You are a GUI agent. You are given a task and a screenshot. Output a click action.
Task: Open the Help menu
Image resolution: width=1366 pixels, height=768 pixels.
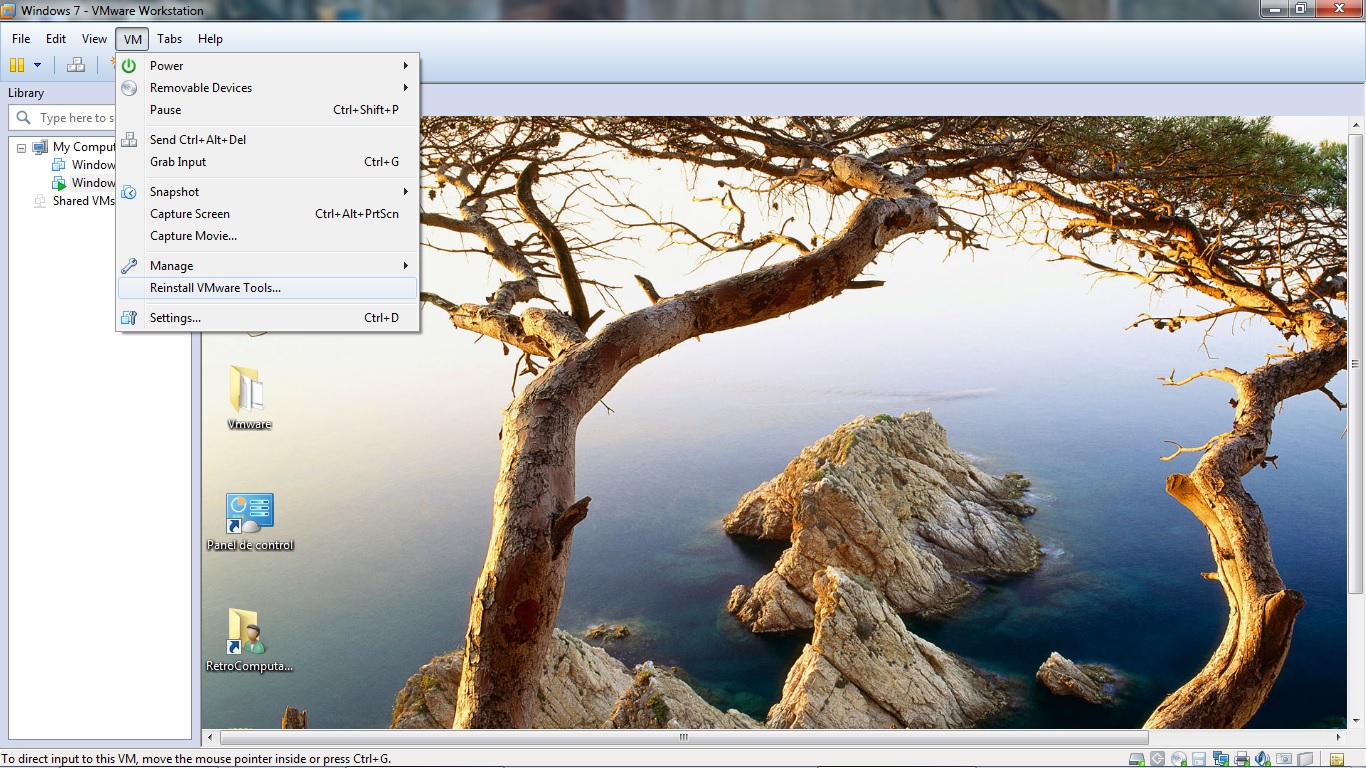point(210,39)
